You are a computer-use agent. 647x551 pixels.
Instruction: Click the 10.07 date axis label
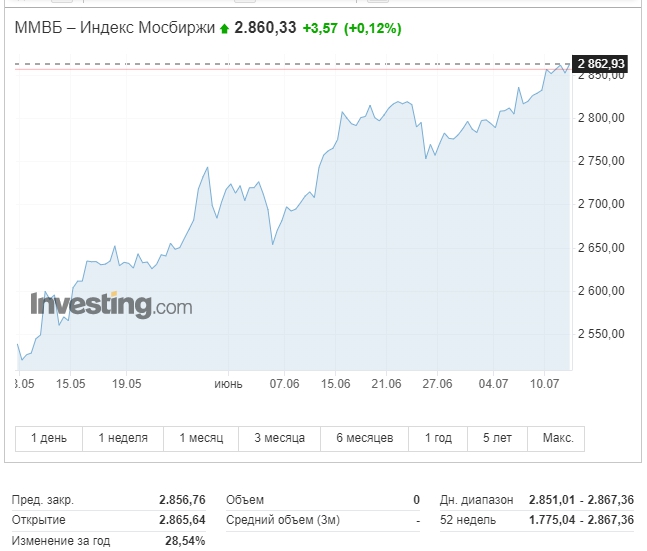pyautogui.click(x=544, y=384)
